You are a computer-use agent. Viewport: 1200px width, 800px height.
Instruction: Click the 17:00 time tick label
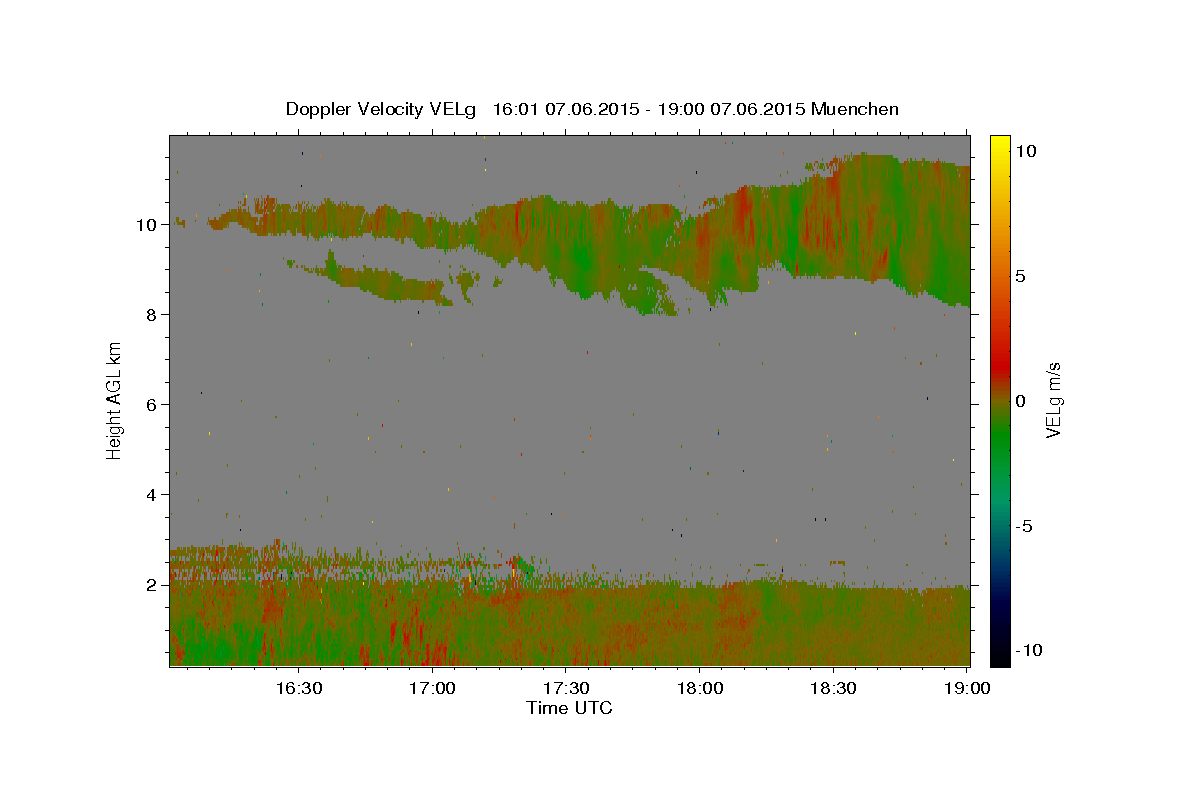(x=433, y=689)
